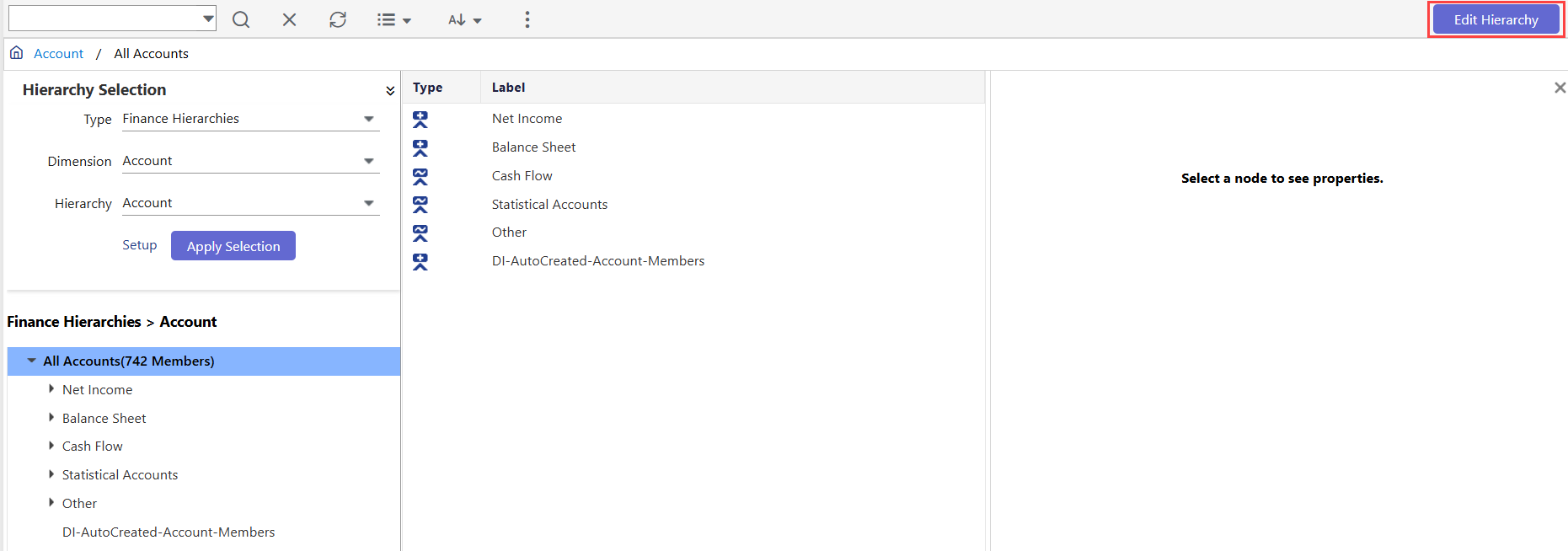Select DI-AutoCreated-Account-Members in the tree

(169, 532)
